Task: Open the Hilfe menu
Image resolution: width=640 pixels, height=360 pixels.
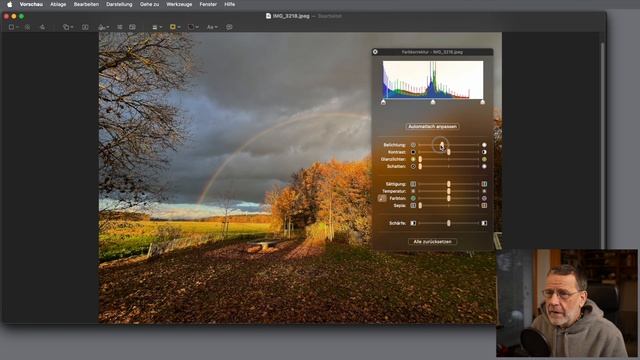Action: 229,4
